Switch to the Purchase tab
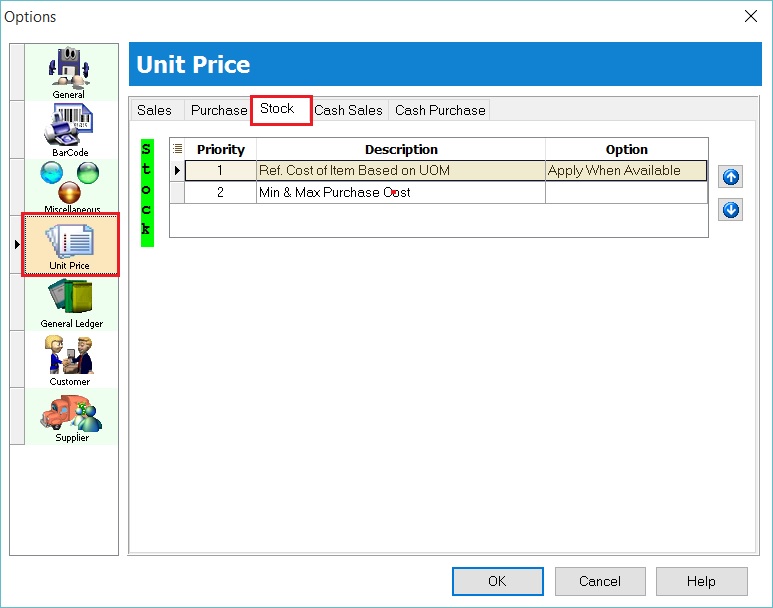 [x=218, y=110]
